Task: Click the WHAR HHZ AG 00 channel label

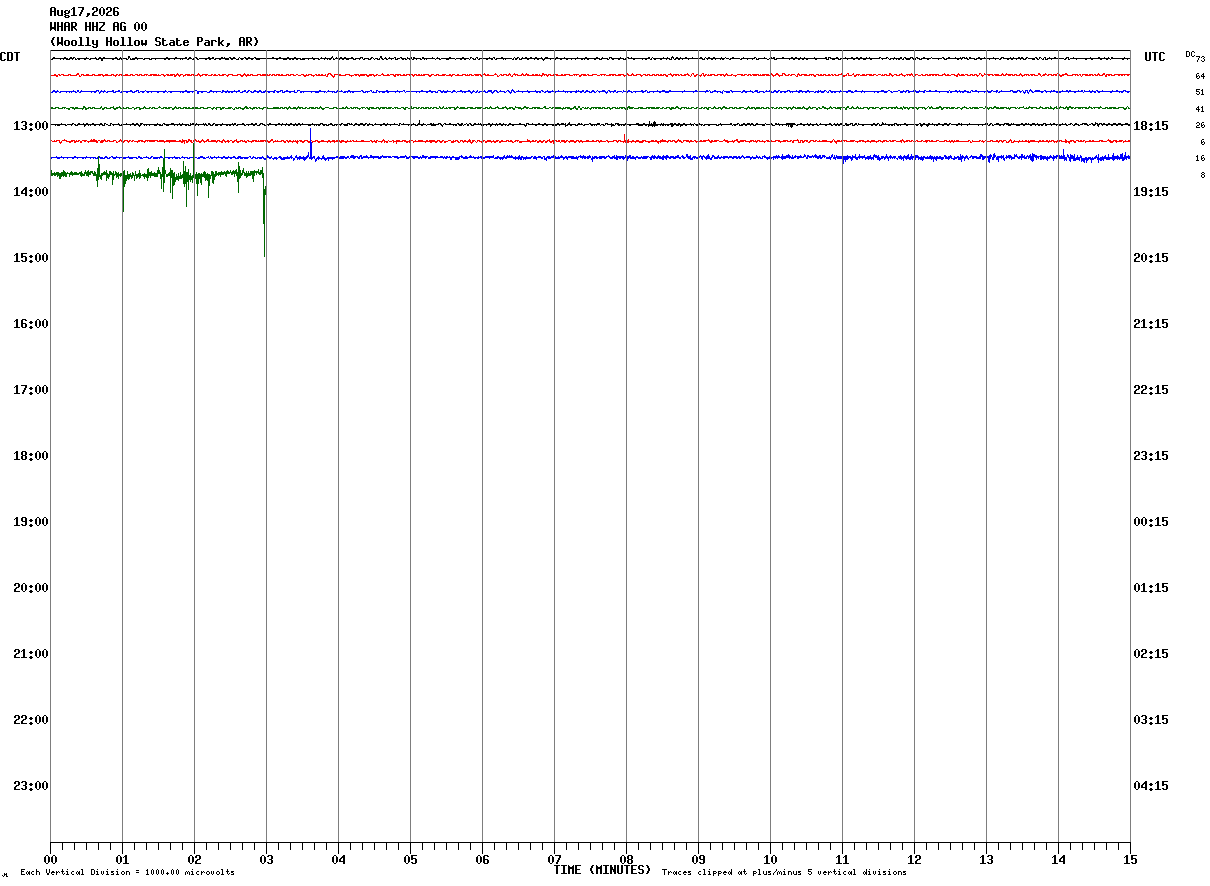Action: (x=98, y=27)
